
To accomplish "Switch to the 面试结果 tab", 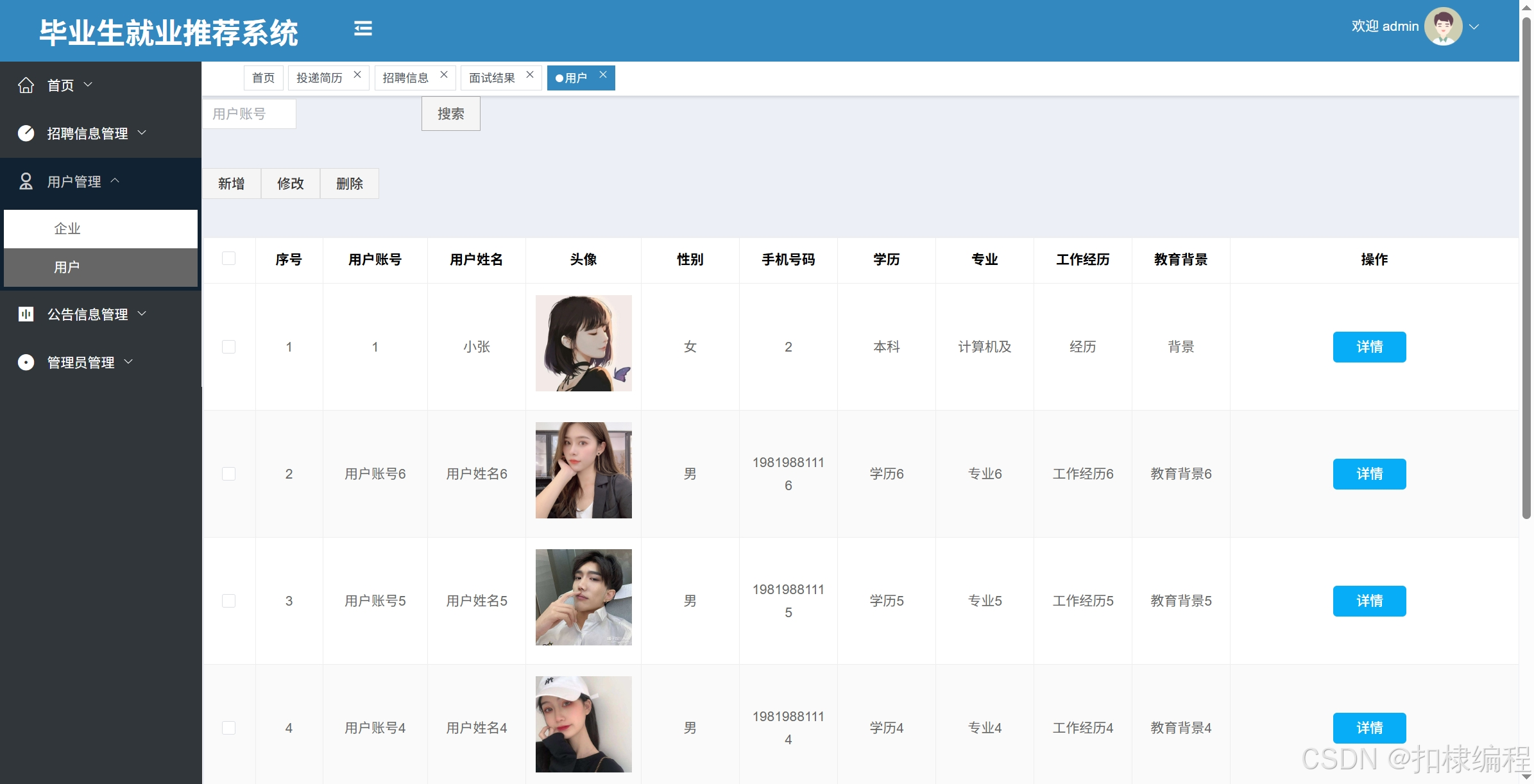I will coord(492,78).
